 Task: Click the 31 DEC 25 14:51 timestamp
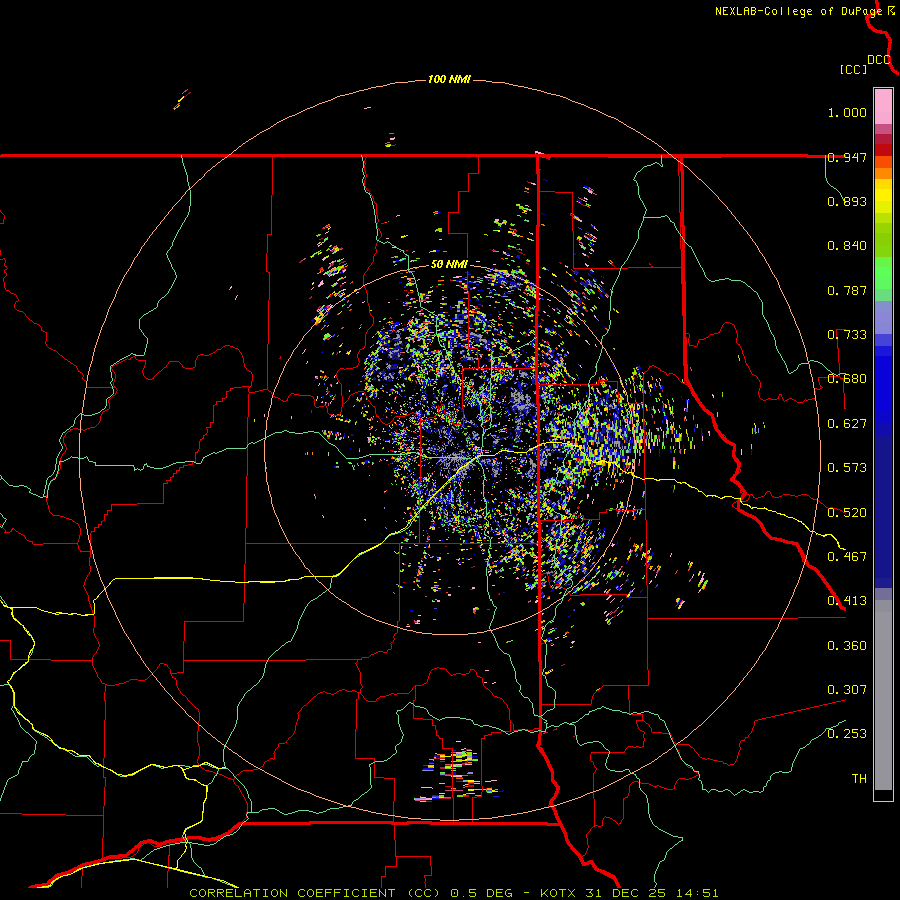(651, 893)
